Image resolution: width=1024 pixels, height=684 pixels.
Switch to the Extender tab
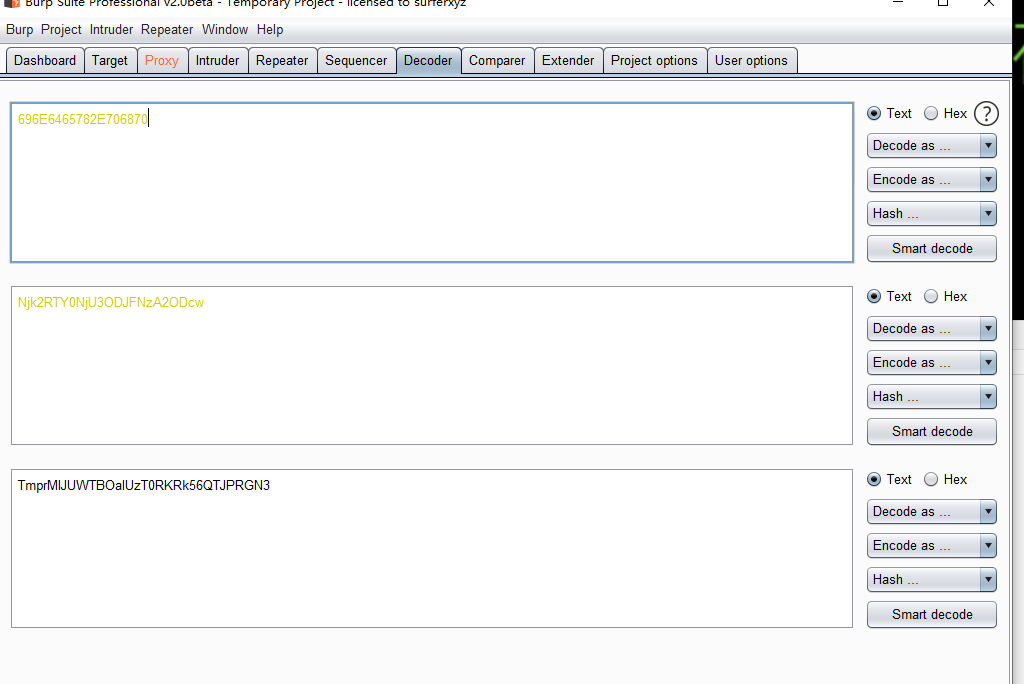pyautogui.click(x=568, y=61)
